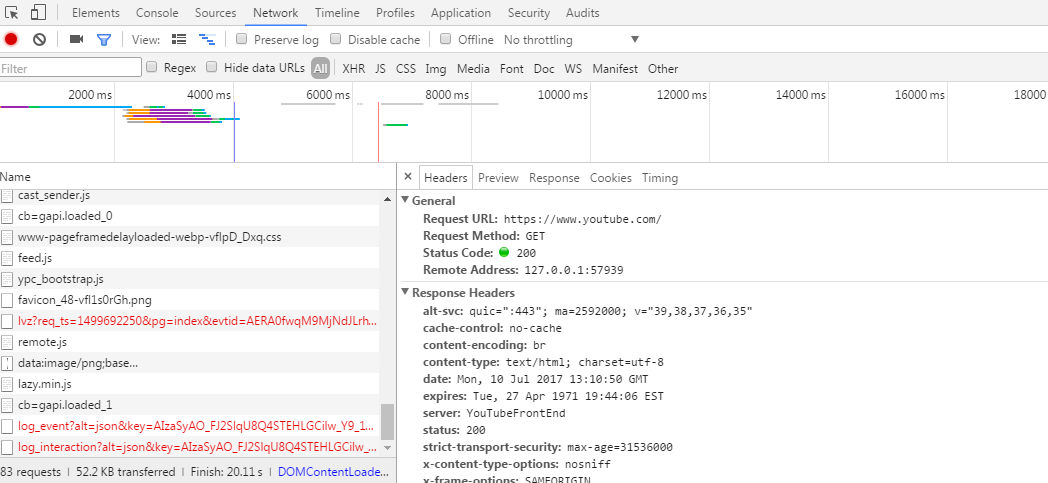This screenshot has height=483, width=1048.
Task: Click the capture screenshots camera icon
Action: (76, 40)
